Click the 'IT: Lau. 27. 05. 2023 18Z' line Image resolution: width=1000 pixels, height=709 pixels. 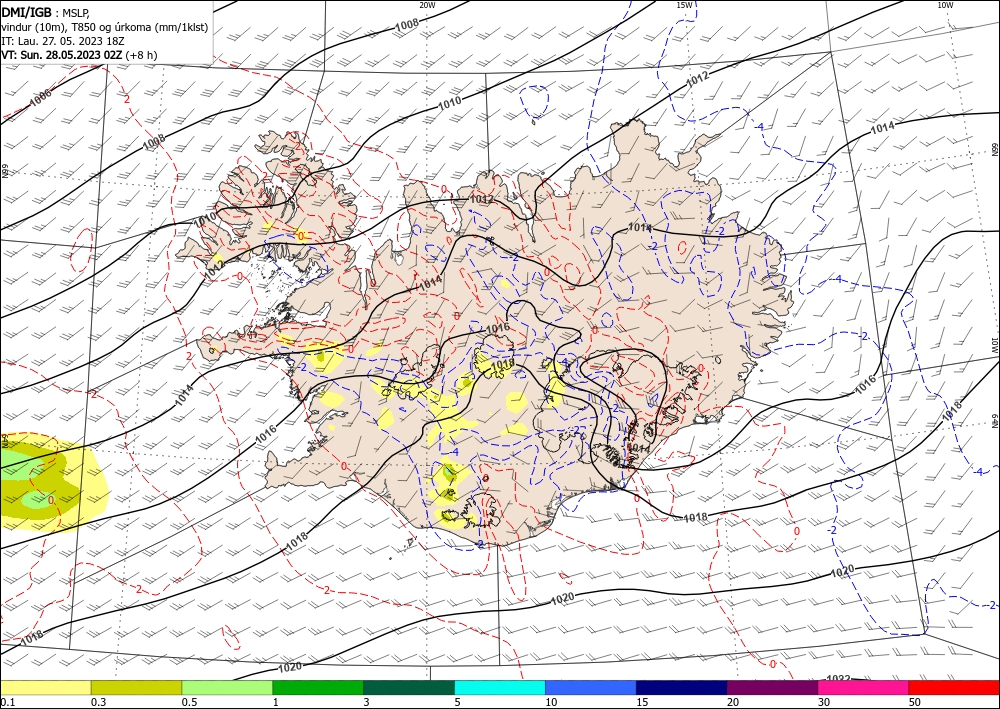click(62, 41)
